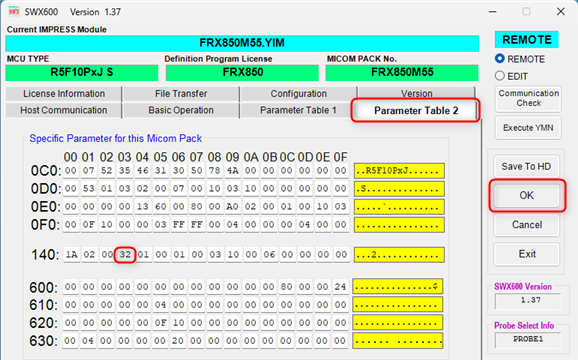Close the SWX600 window
The width and height of the screenshot is (578, 360).
561,12
